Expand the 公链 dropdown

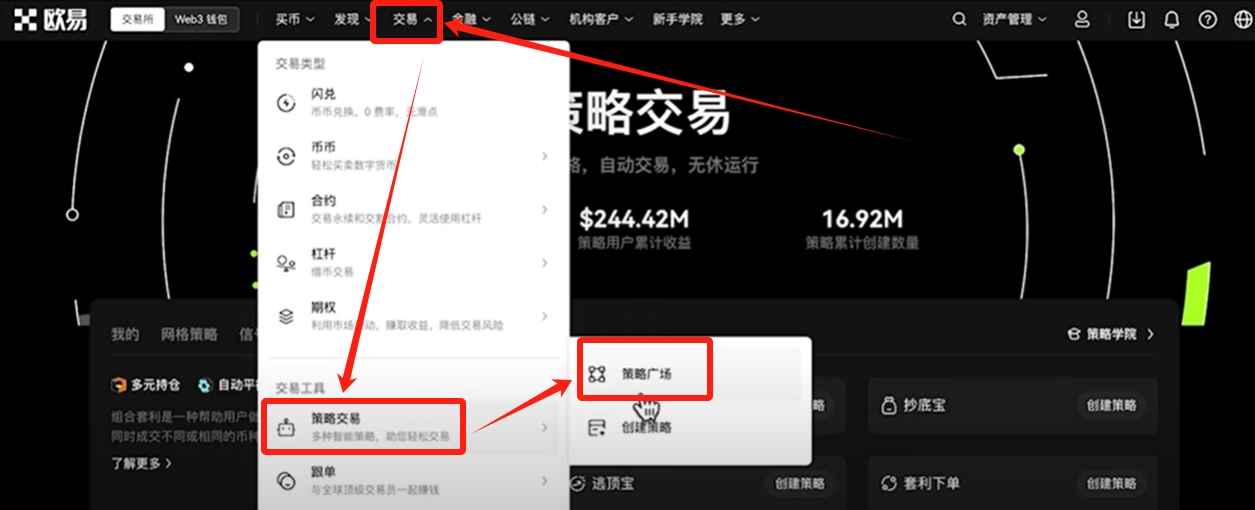point(530,19)
